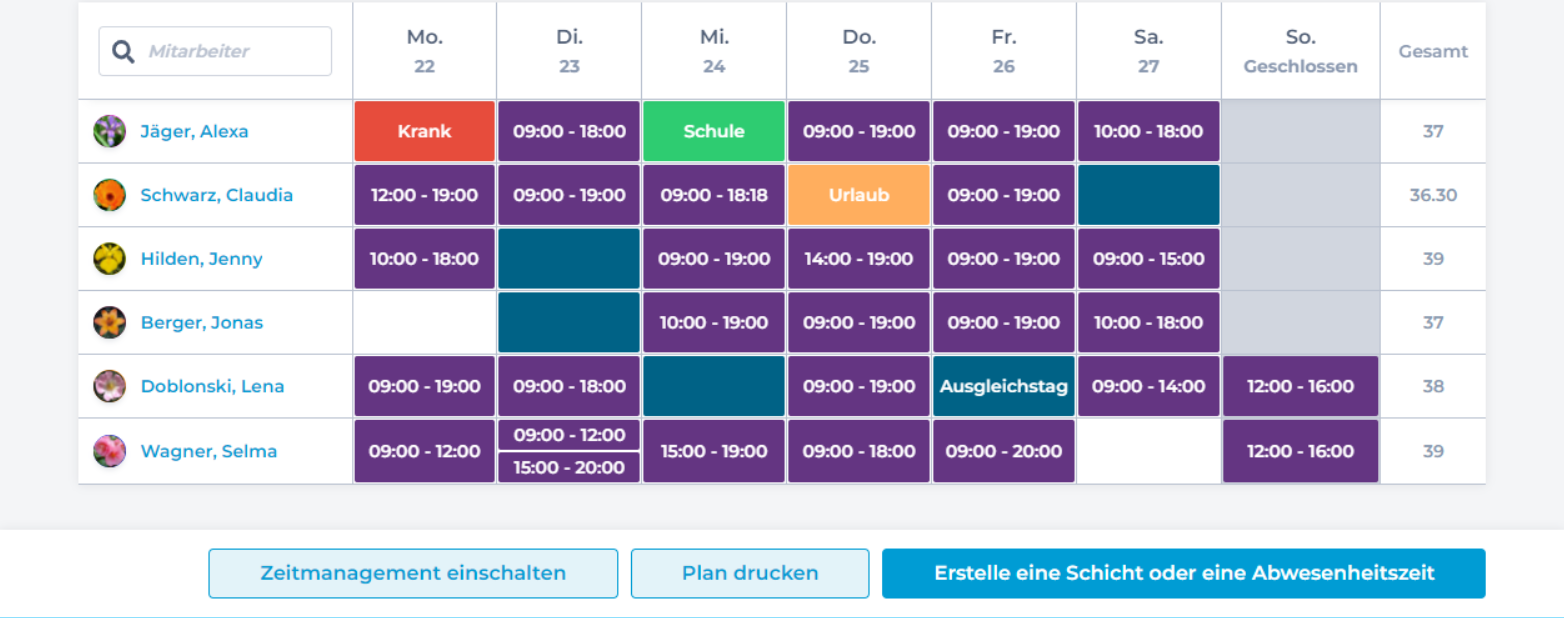The image size is (1564, 618).
Task: Click Jonas Berger's avatar picture
Action: (x=109, y=322)
